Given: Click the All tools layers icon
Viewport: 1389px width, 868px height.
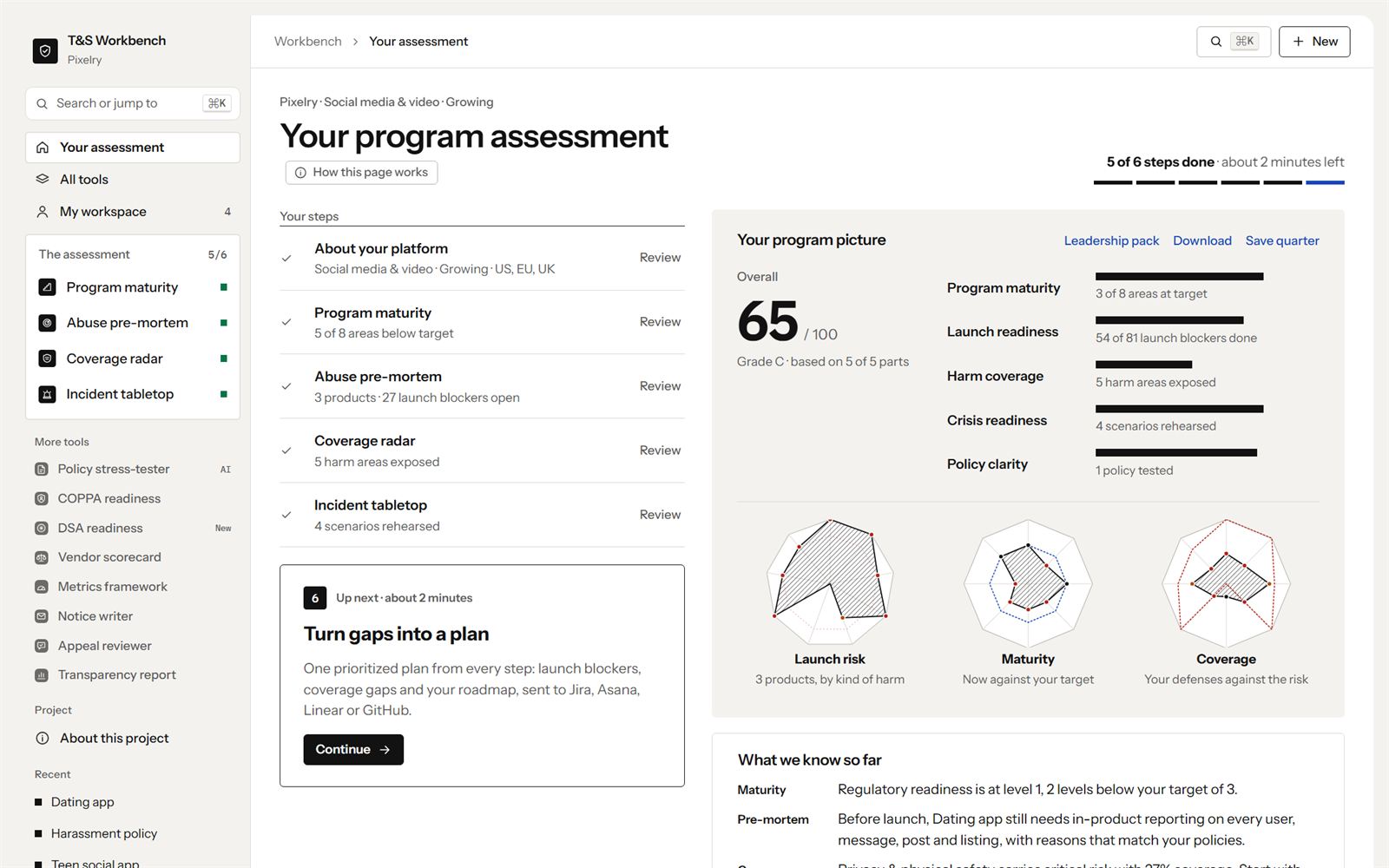Looking at the screenshot, I should point(43,179).
